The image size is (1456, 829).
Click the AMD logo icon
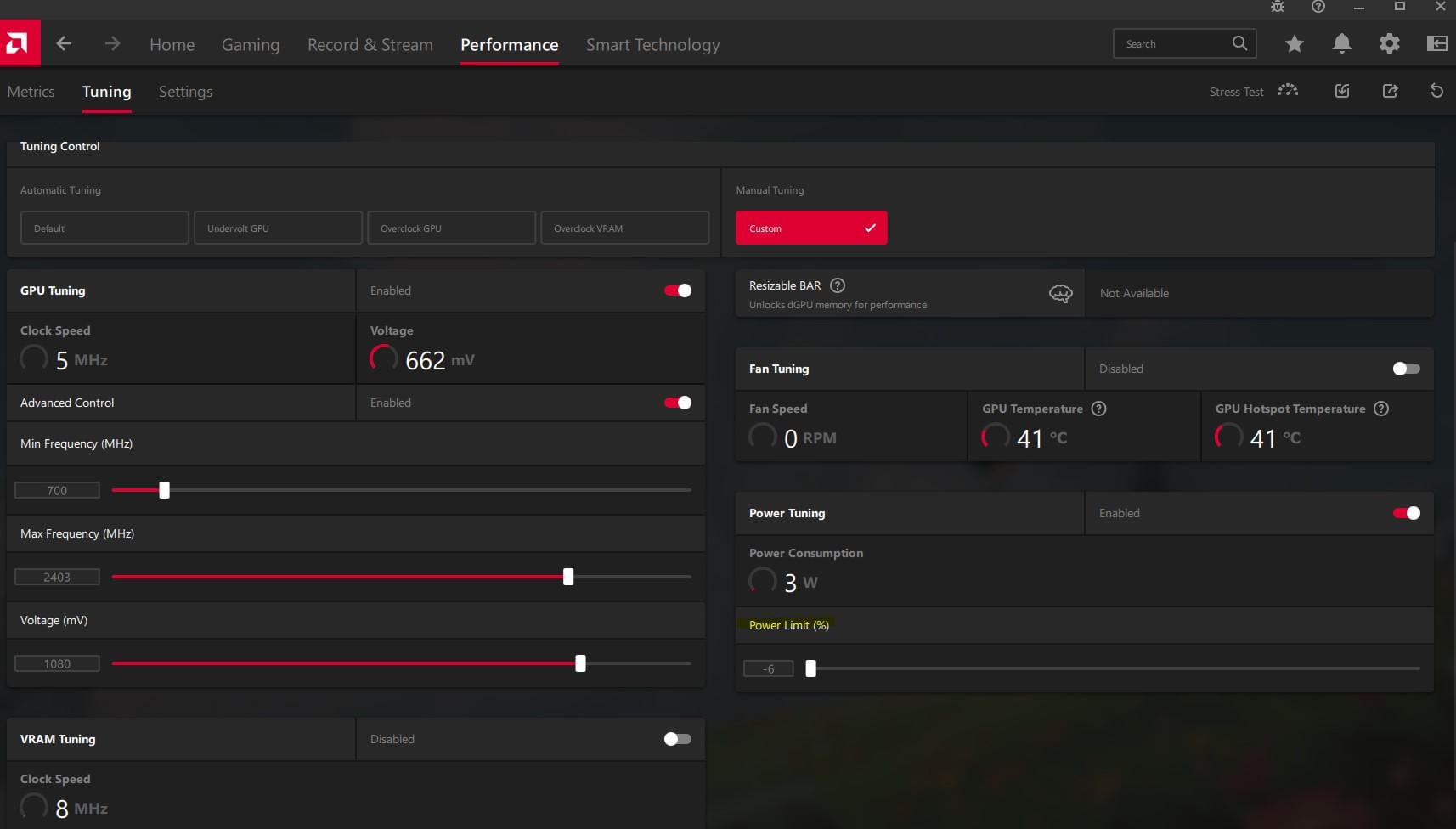pyautogui.click(x=20, y=42)
